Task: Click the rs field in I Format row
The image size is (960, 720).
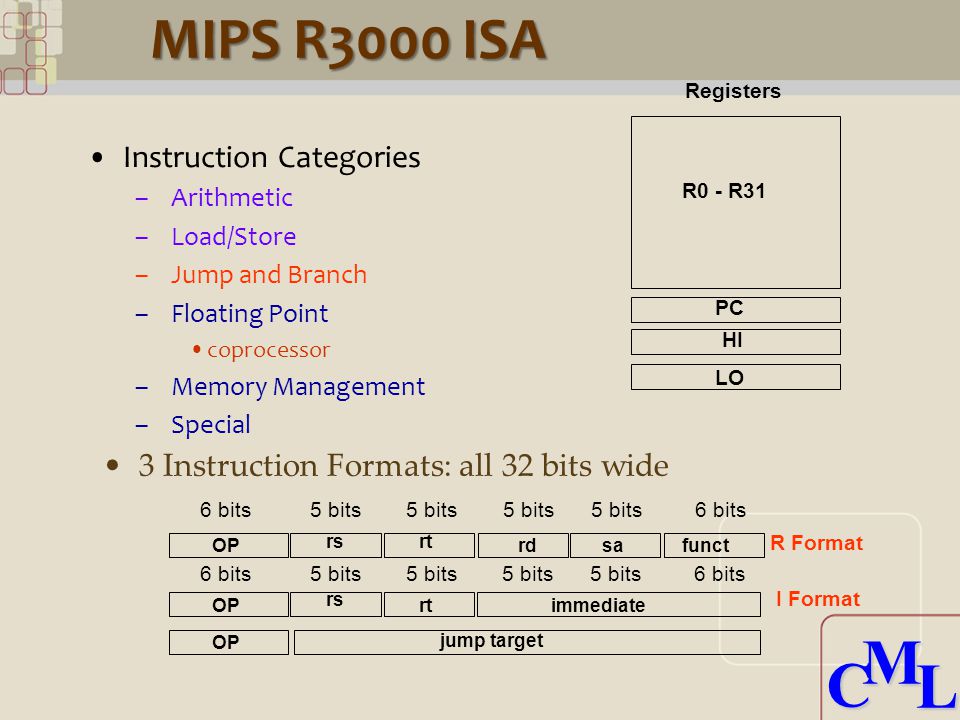Action: click(x=336, y=604)
